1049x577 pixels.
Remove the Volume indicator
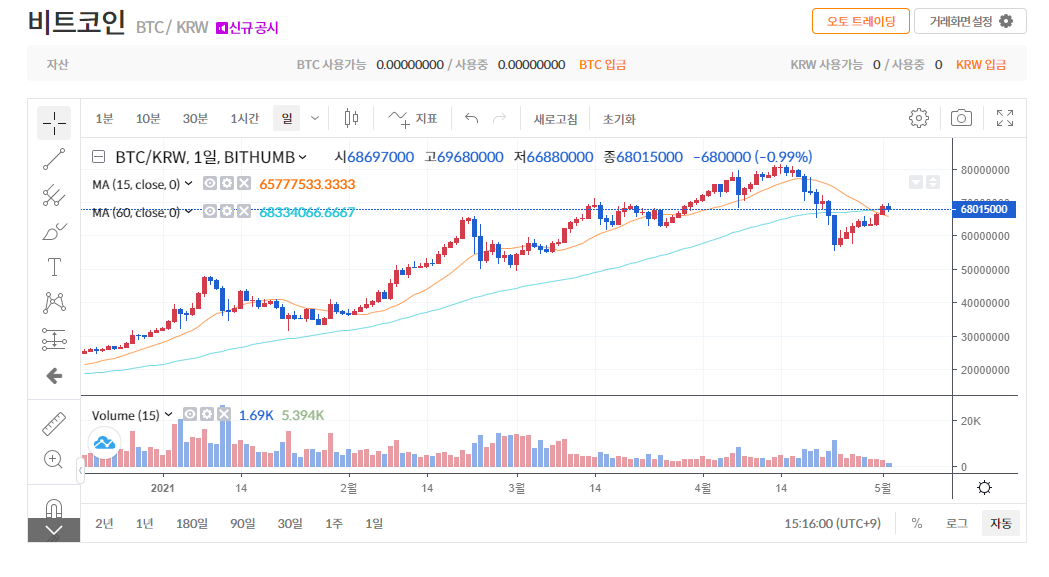pos(224,414)
